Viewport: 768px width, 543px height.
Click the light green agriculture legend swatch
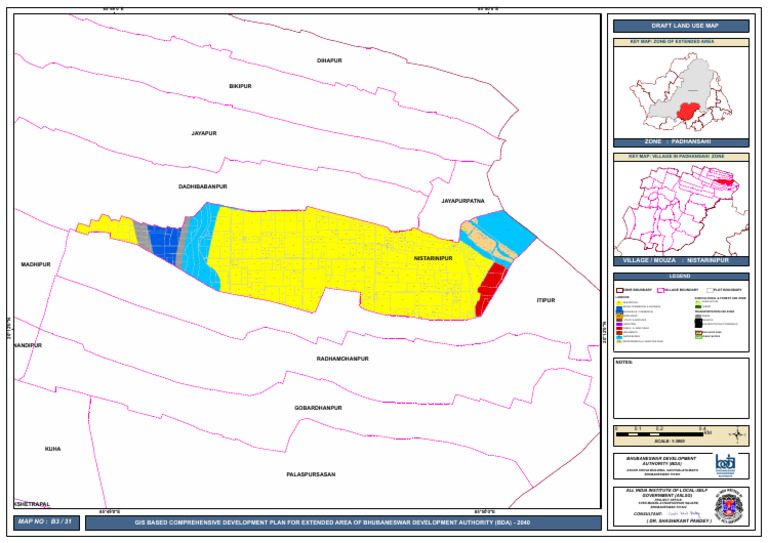coord(698,302)
